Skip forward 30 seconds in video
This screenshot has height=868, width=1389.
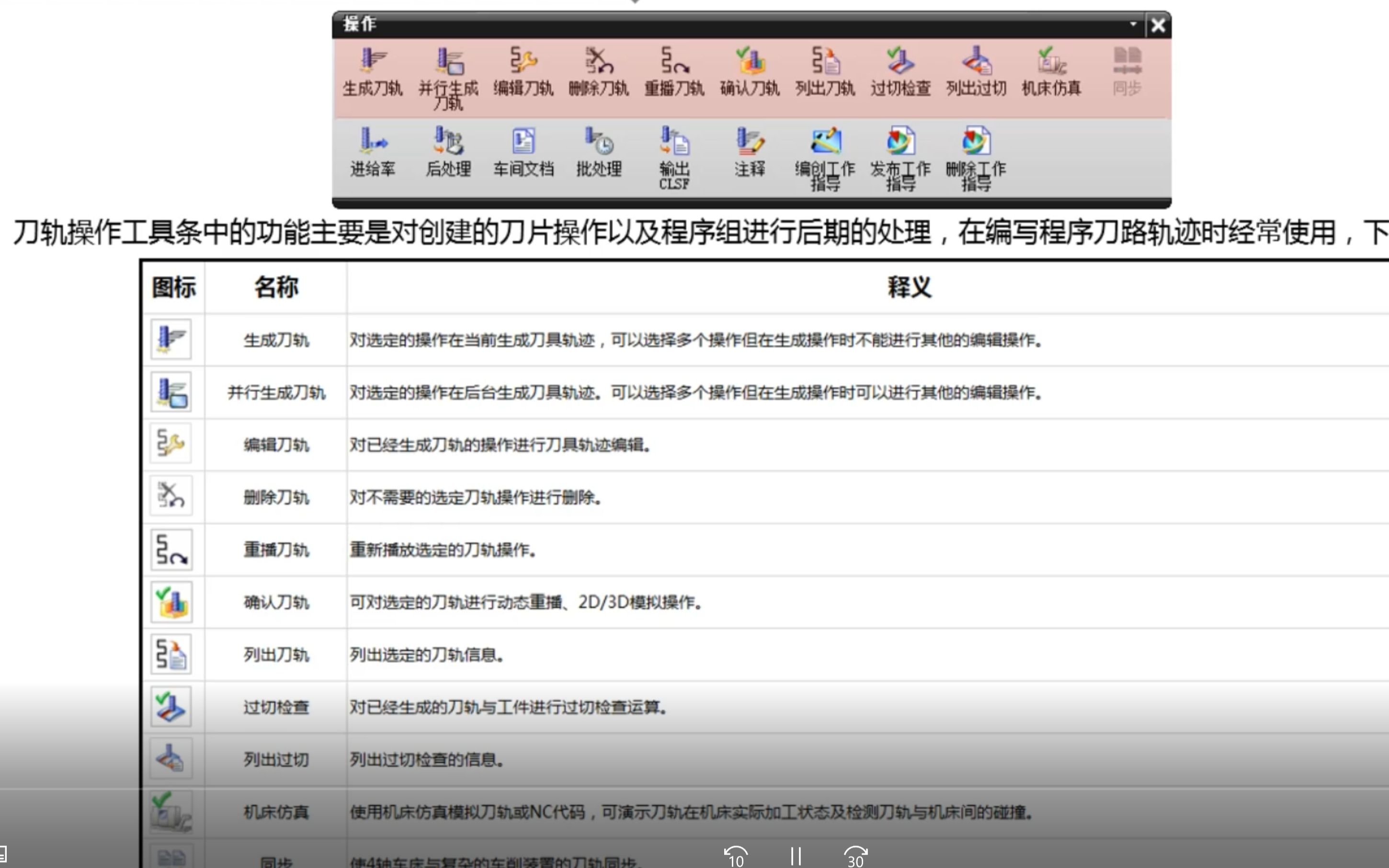click(x=855, y=856)
